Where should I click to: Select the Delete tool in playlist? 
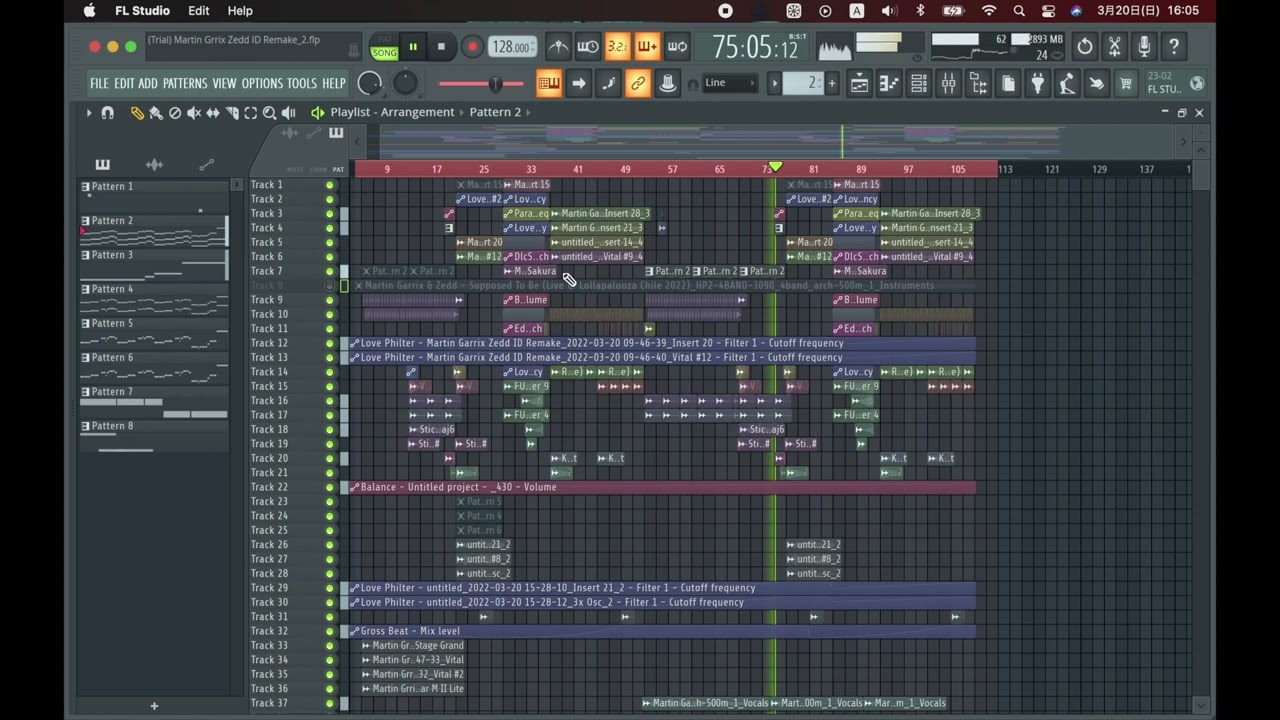(175, 113)
